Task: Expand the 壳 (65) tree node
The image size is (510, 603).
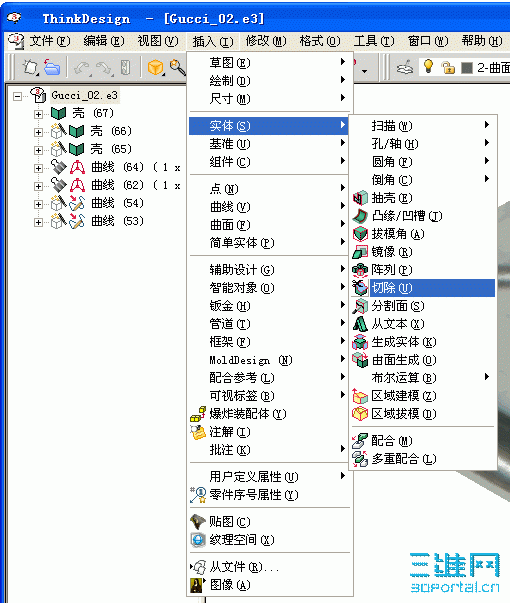Action: click(38, 150)
